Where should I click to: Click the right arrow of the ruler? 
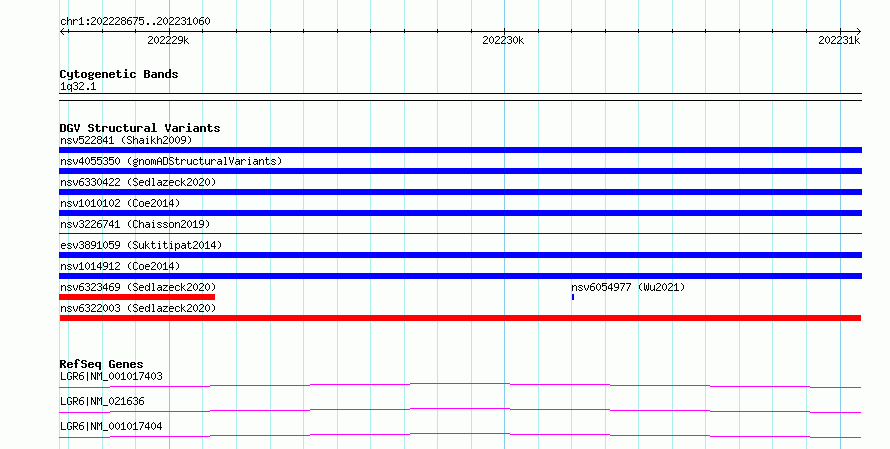(x=858, y=31)
